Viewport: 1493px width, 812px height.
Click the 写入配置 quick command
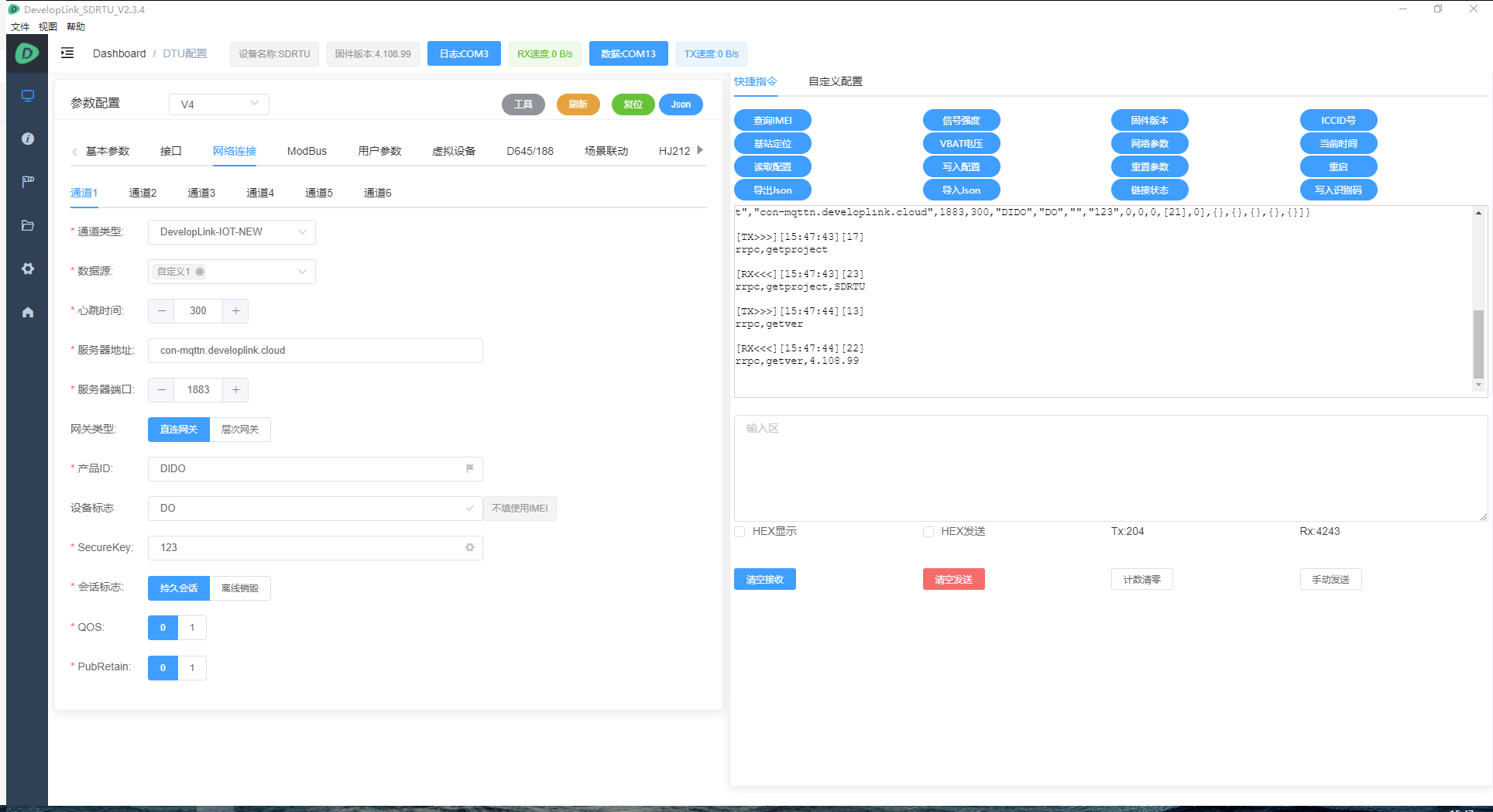click(961, 166)
